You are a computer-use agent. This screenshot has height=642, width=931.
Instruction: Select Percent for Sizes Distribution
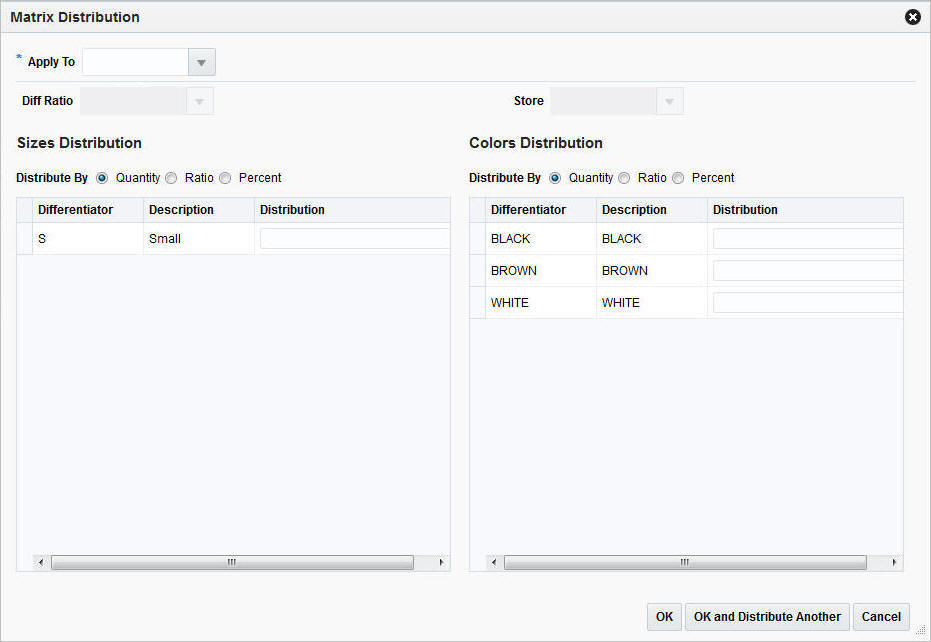225,177
